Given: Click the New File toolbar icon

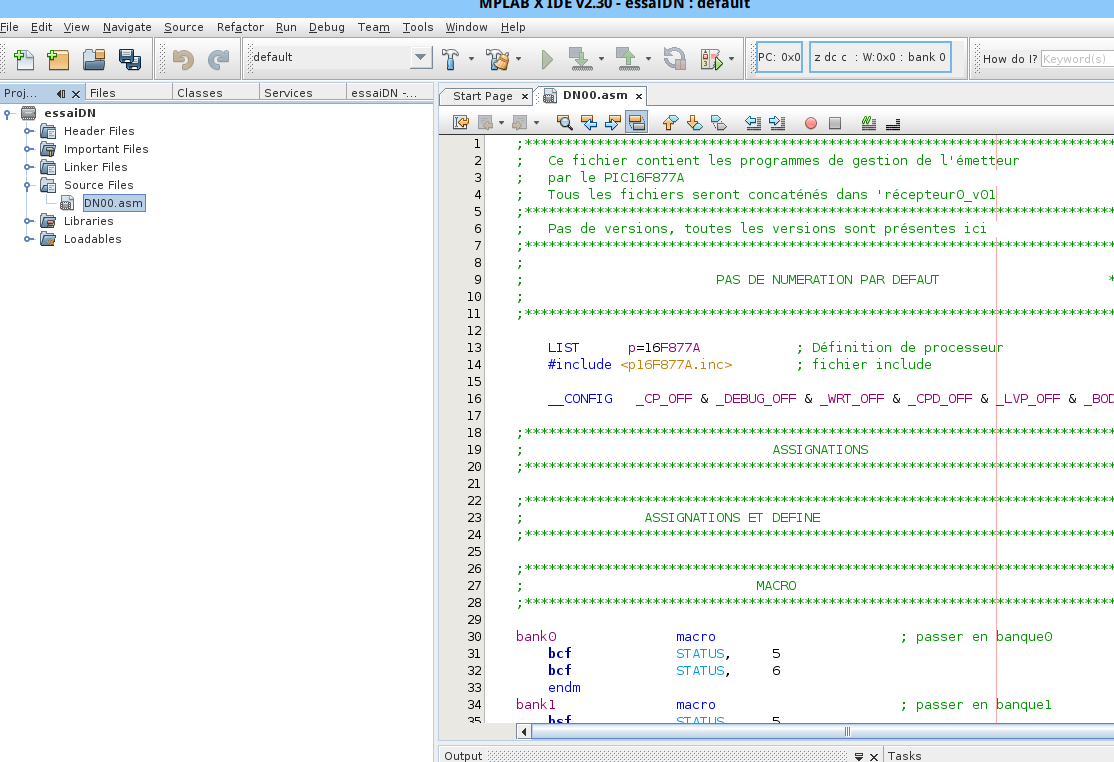Looking at the screenshot, I should click(x=23, y=59).
